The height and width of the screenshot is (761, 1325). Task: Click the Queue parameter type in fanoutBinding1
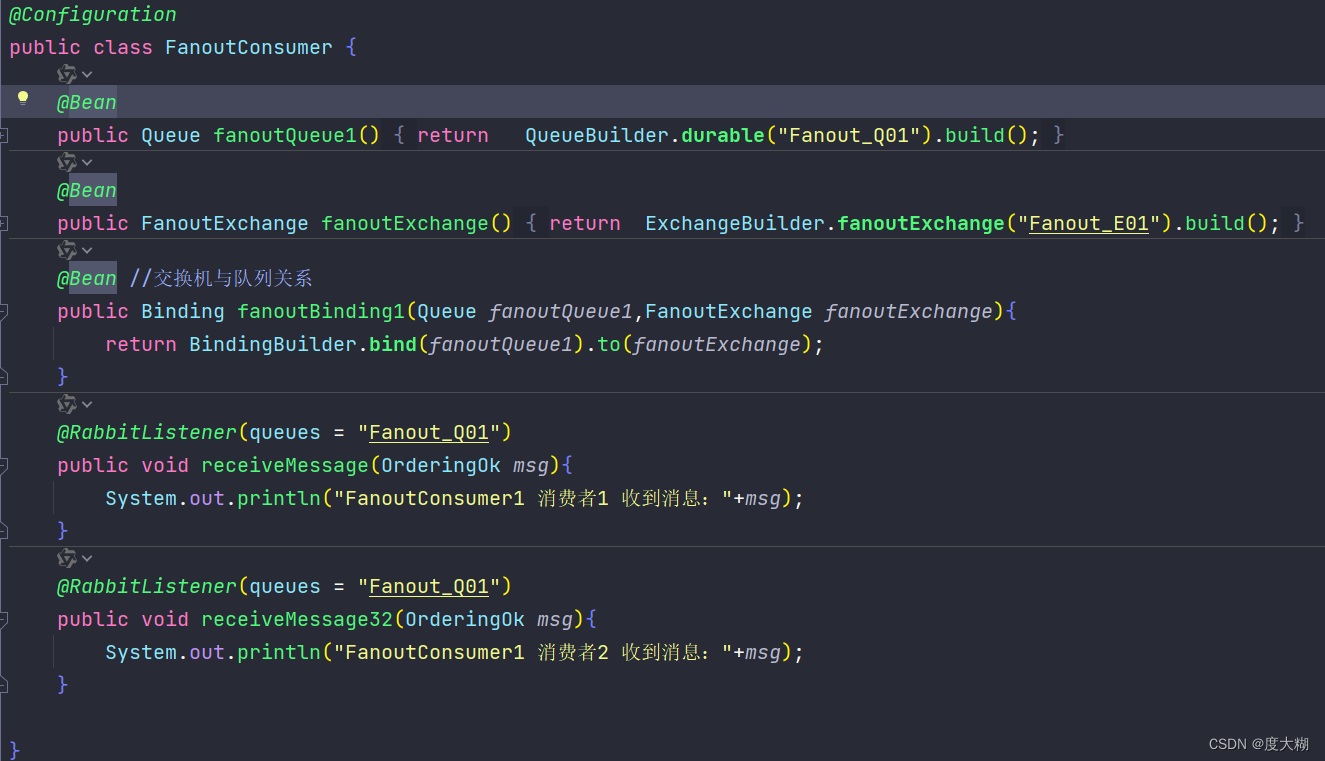(447, 311)
